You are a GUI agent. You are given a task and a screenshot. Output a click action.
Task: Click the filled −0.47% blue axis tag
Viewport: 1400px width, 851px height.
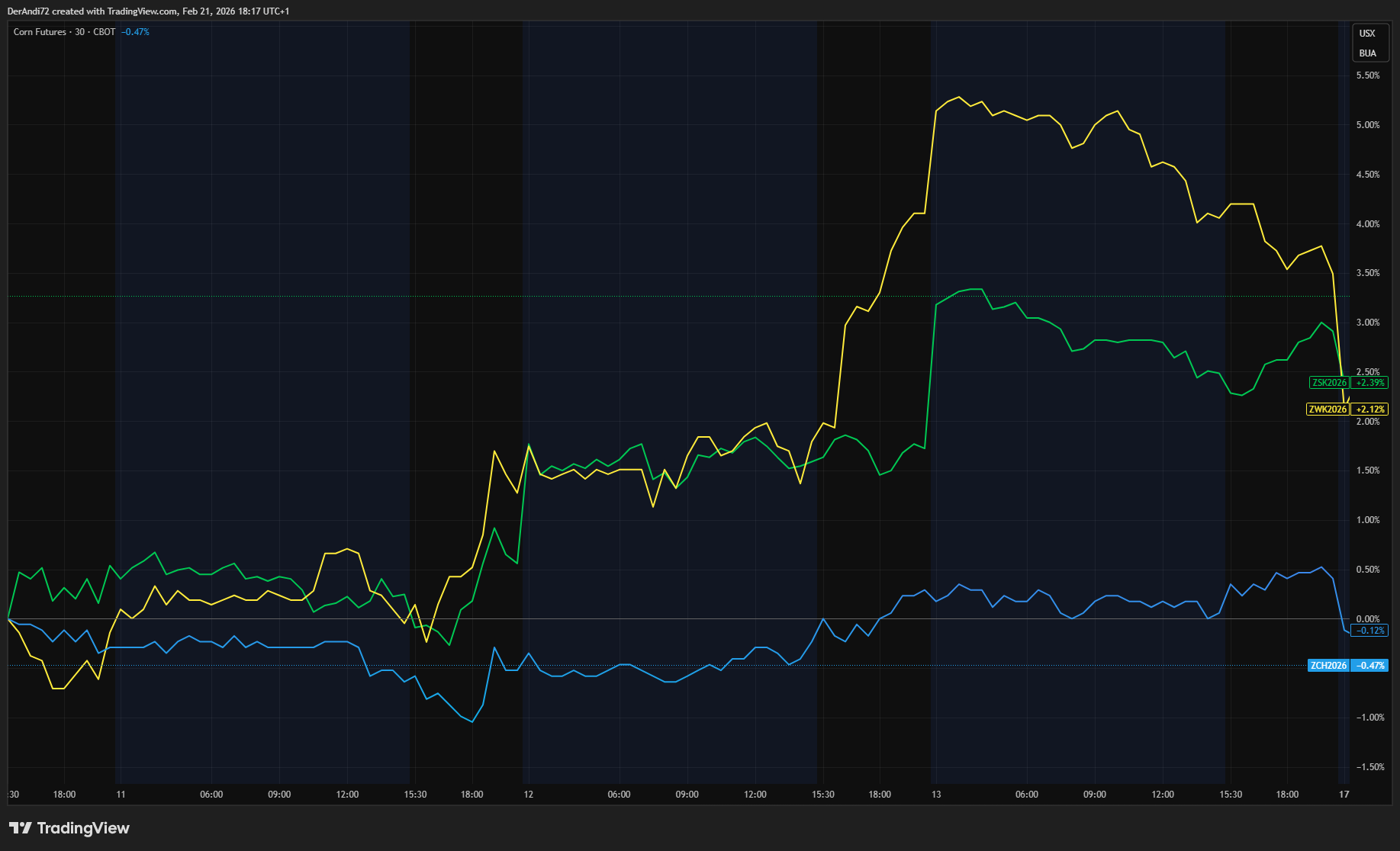pos(1369,666)
